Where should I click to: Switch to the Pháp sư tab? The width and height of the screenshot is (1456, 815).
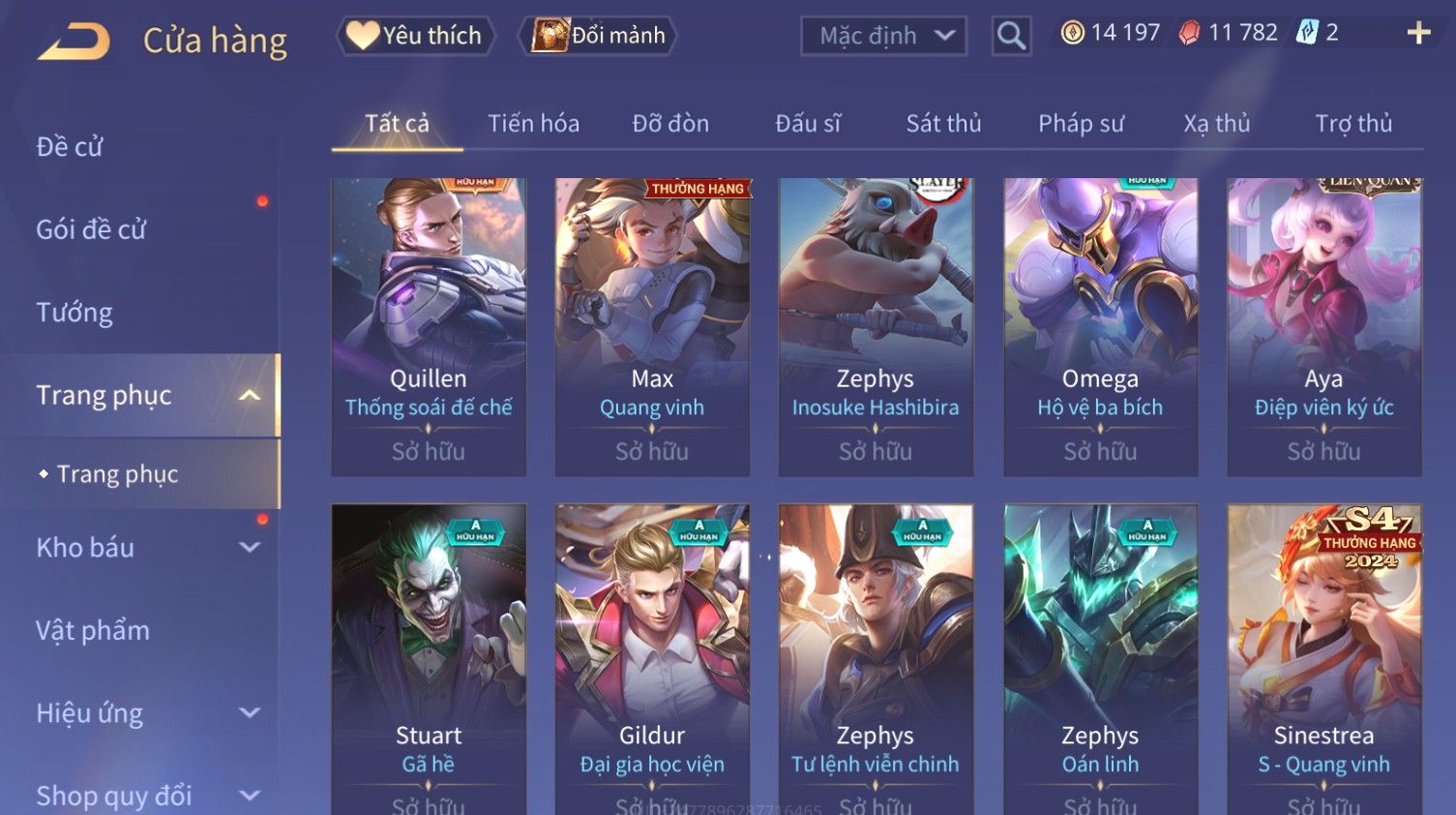1081,123
